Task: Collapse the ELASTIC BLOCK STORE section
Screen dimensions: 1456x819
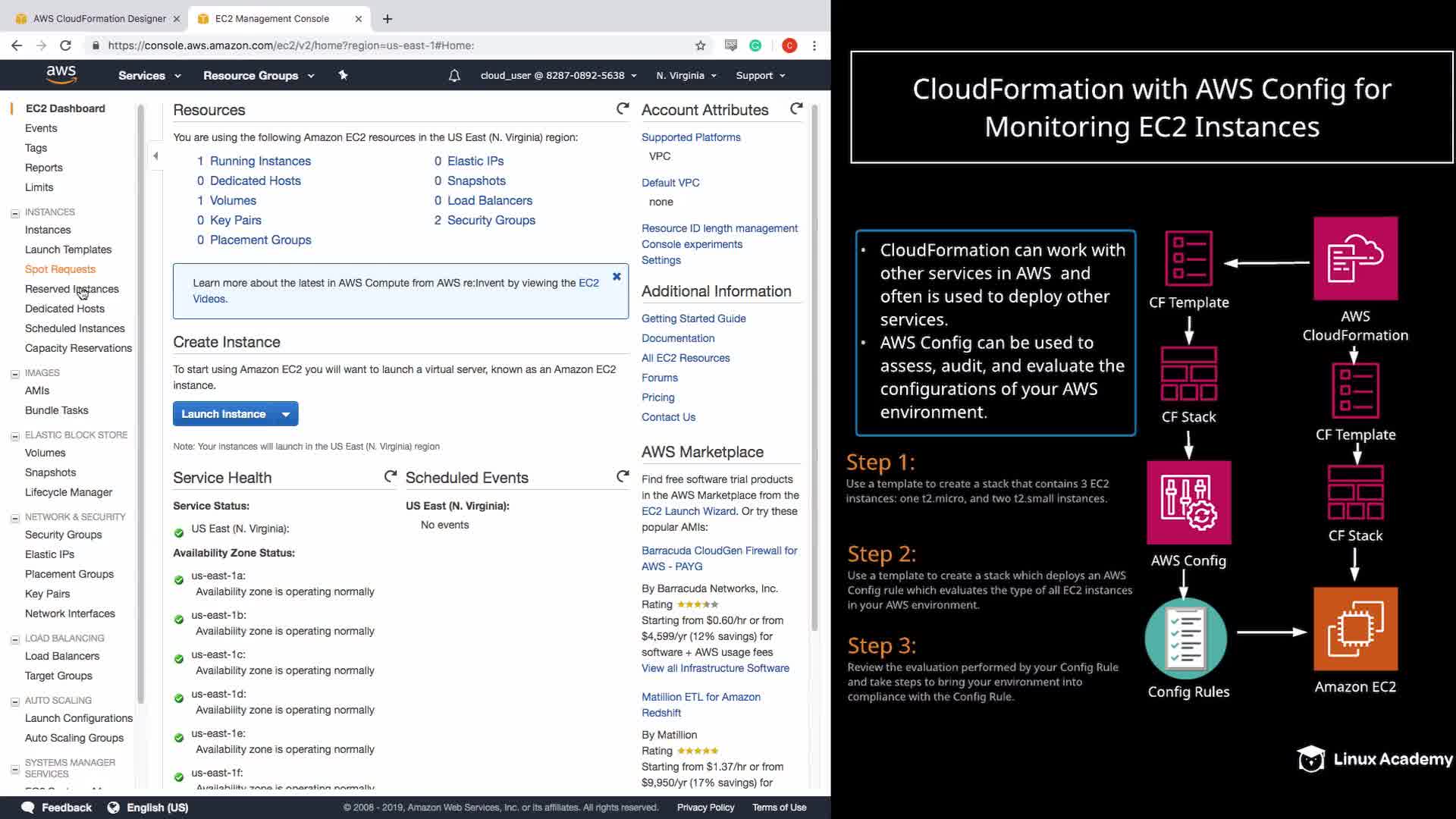Action: [x=14, y=436]
